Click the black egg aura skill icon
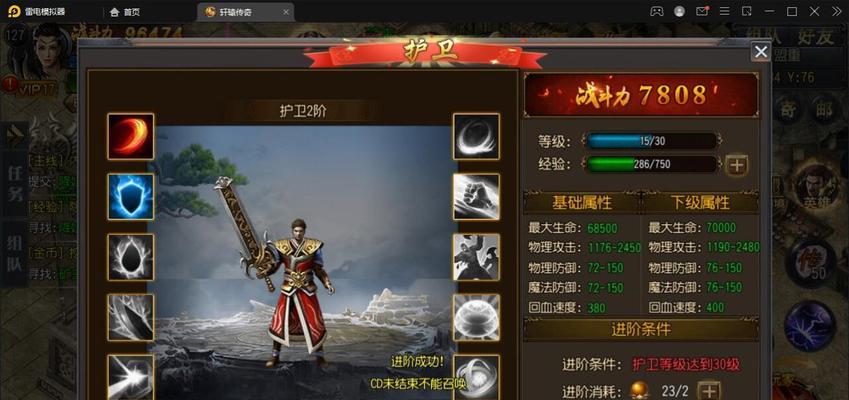This screenshot has width=849, height=400. [130, 257]
